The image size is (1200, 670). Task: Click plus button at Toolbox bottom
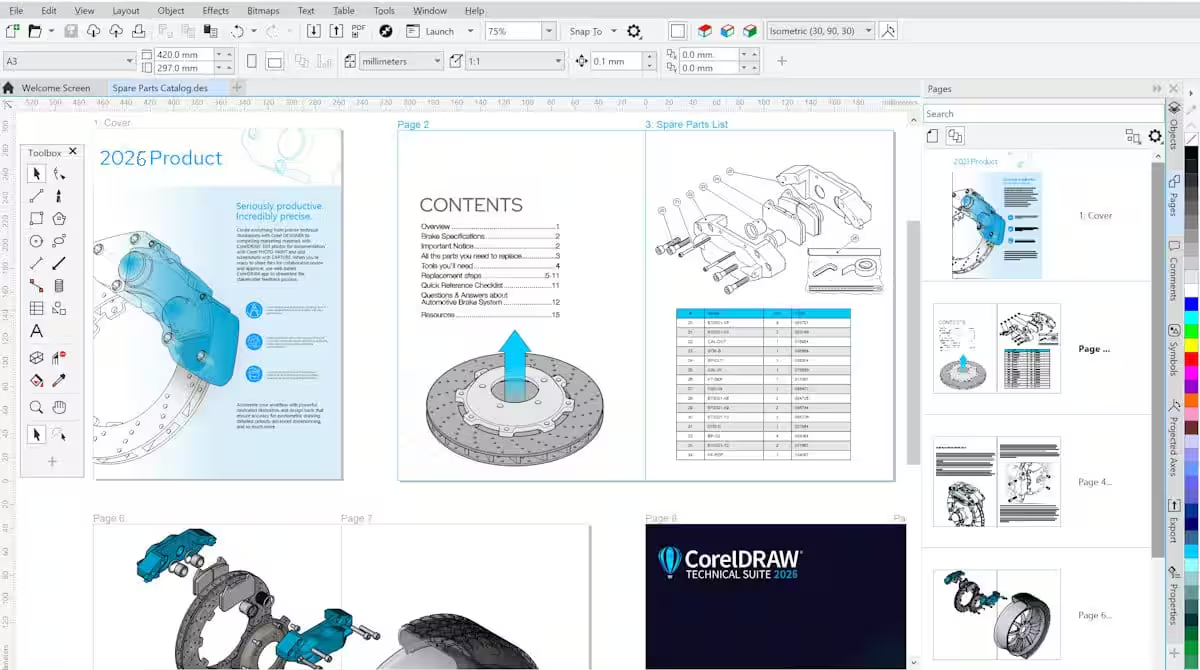(52, 461)
